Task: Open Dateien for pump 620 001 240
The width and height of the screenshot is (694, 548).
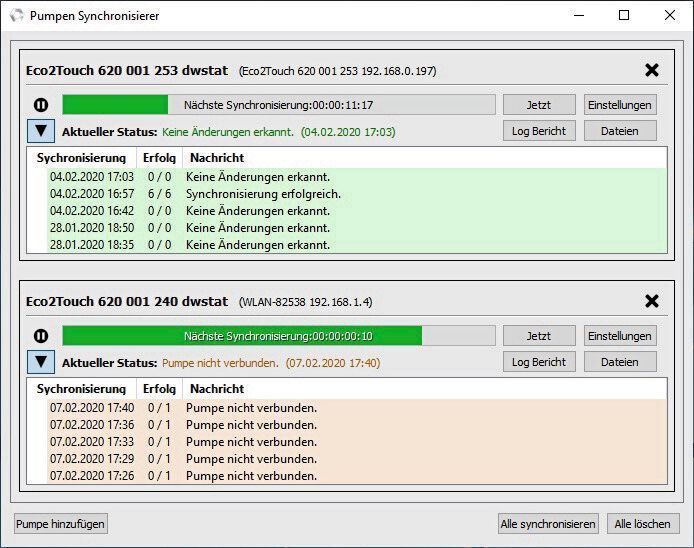Action: tap(620, 362)
